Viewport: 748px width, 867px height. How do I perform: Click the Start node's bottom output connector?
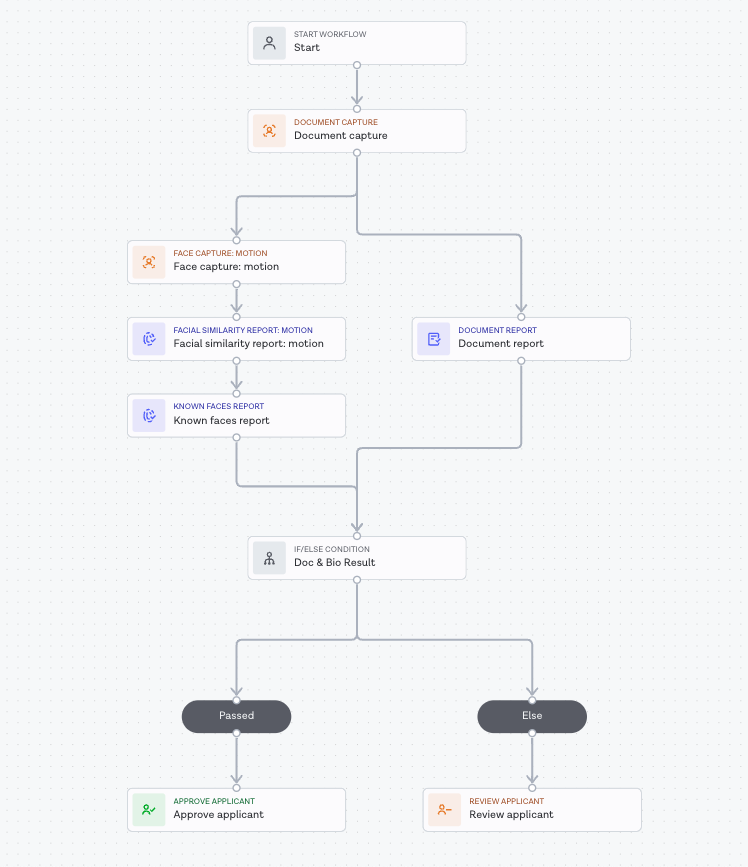tap(357, 65)
